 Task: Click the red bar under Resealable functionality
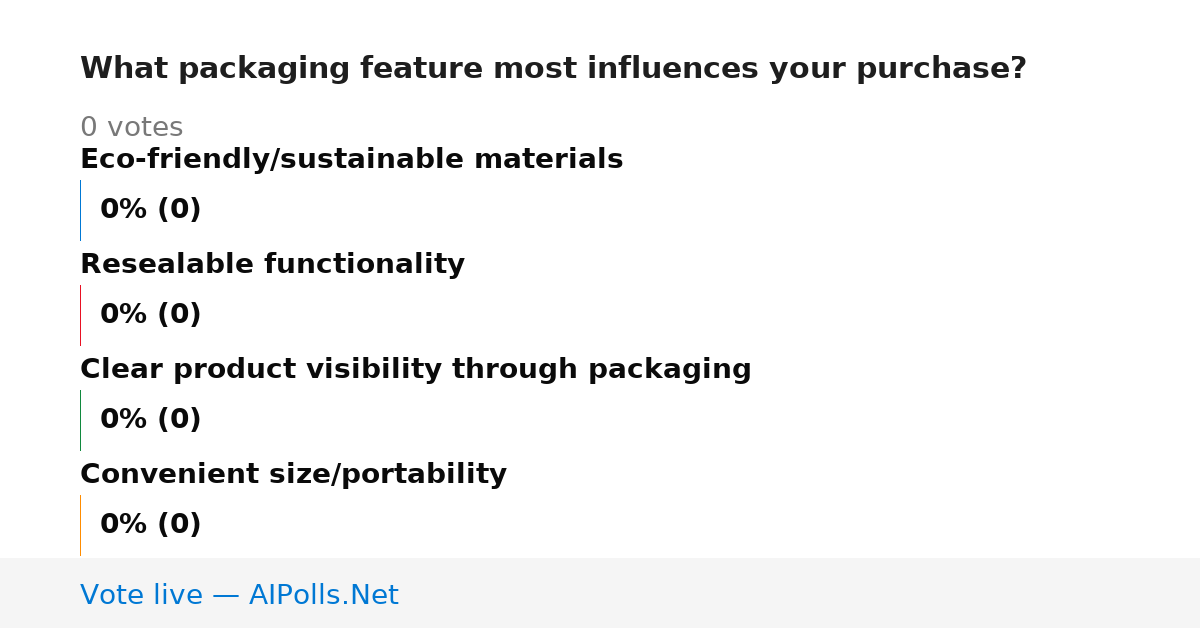point(80,315)
